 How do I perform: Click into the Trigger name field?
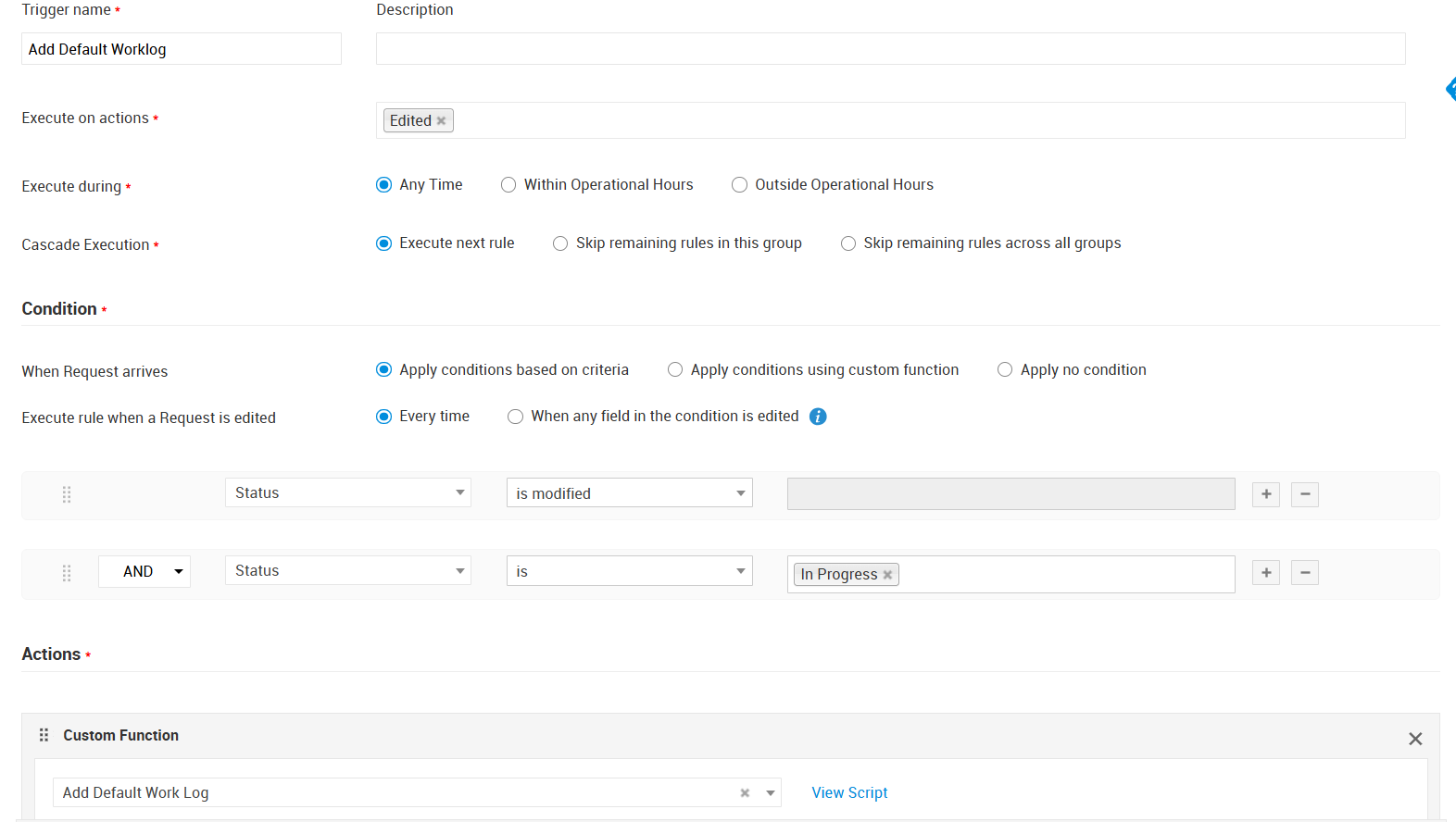tap(182, 49)
